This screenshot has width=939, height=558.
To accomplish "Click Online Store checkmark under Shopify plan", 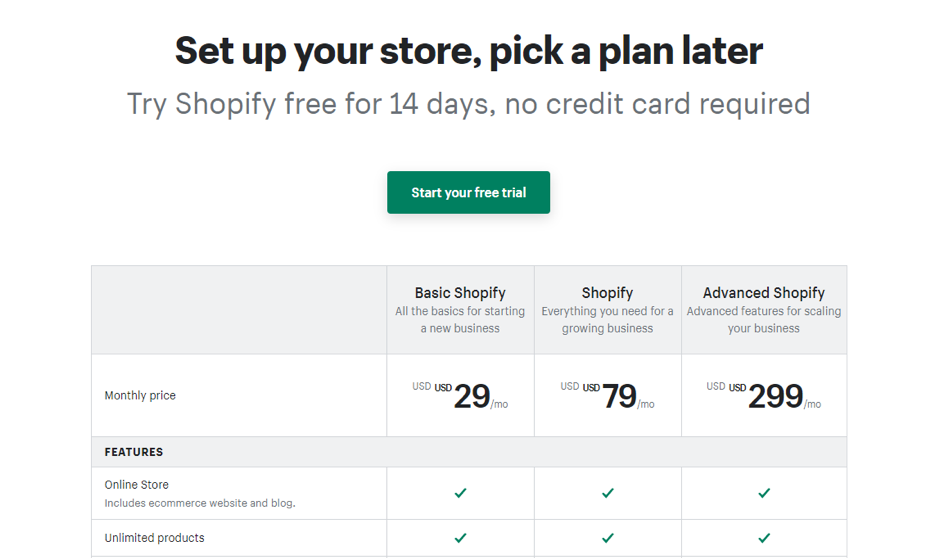I will pos(607,493).
